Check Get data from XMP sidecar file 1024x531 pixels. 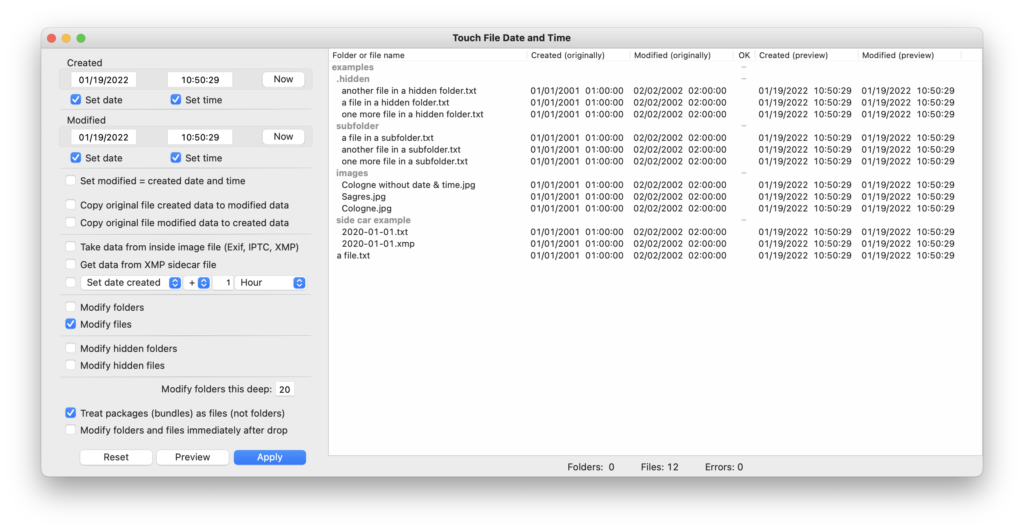click(x=71, y=264)
